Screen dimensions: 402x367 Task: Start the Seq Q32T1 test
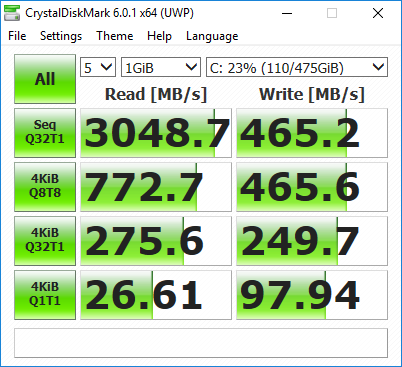45,133
